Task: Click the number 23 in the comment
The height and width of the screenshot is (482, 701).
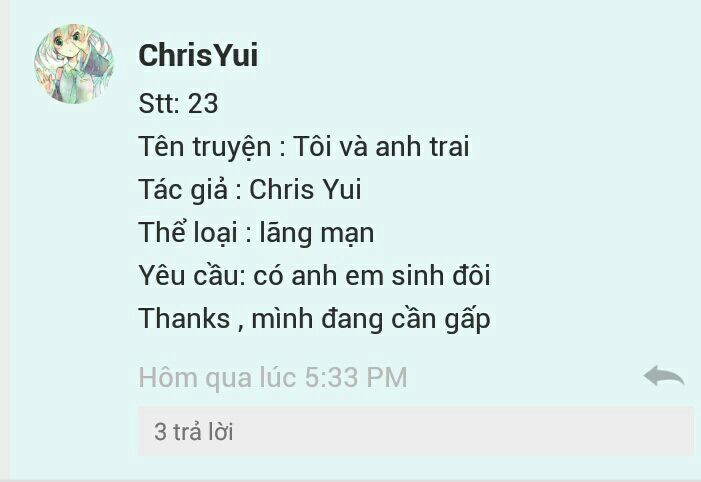Action: point(203,103)
